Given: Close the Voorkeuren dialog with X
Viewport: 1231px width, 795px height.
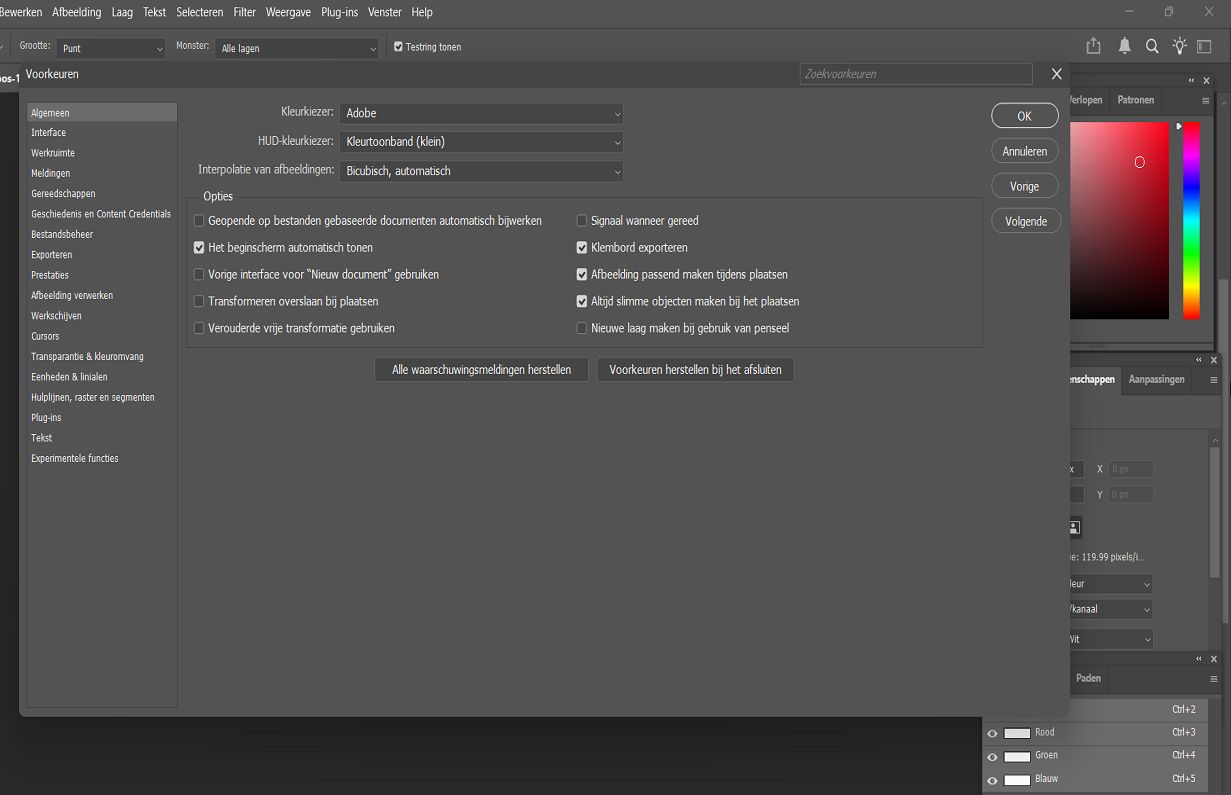Looking at the screenshot, I should click(x=1057, y=74).
